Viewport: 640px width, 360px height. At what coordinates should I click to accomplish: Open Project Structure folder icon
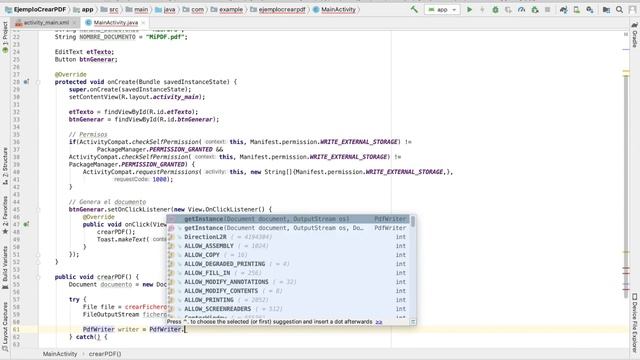click(x=606, y=9)
